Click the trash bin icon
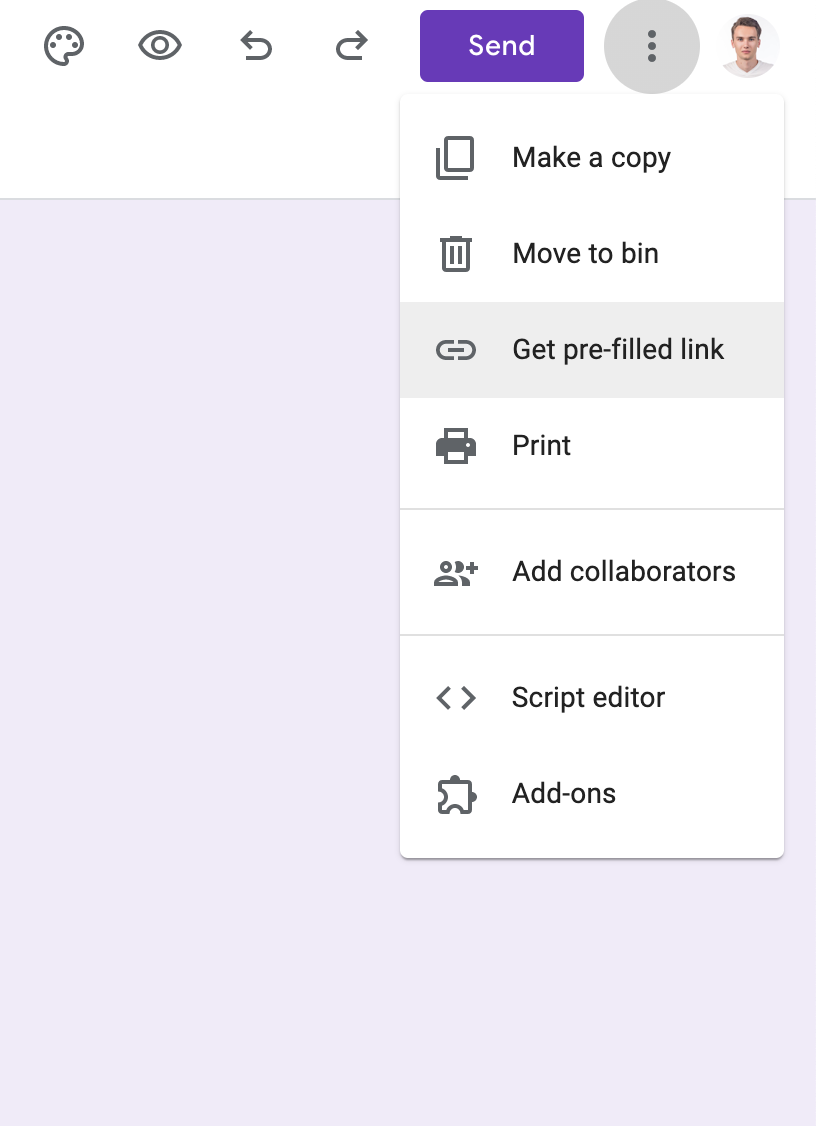 tap(455, 253)
